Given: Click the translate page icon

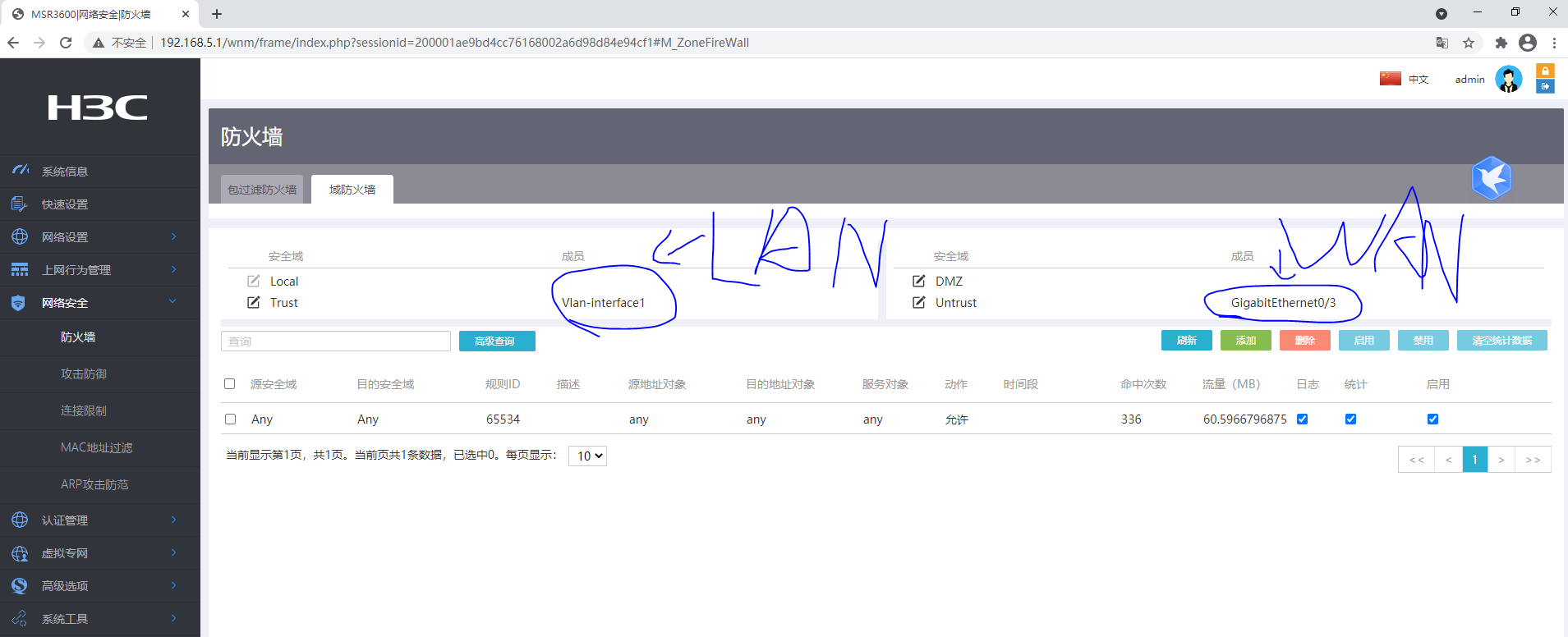Looking at the screenshot, I should click(x=1442, y=43).
